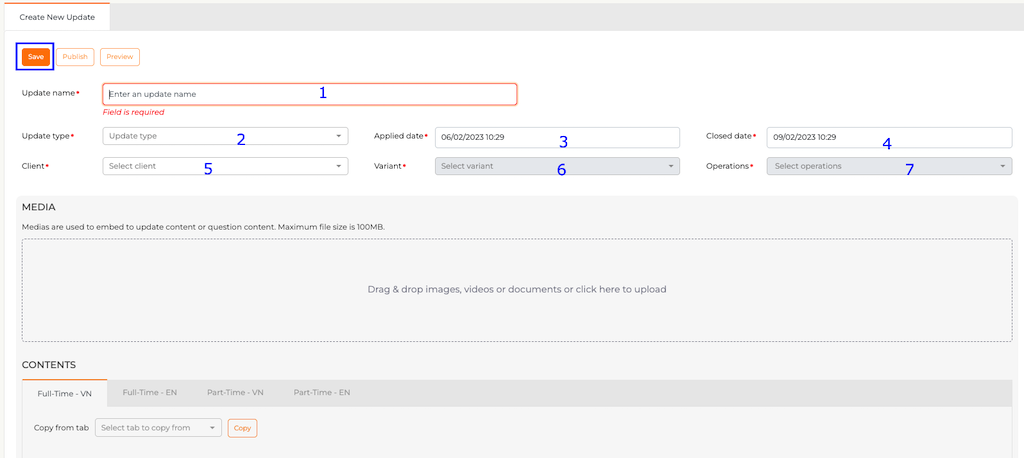Click the Update type dropdown arrow
The height and width of the screenshot is (458, 1024).
pos(339,136)
